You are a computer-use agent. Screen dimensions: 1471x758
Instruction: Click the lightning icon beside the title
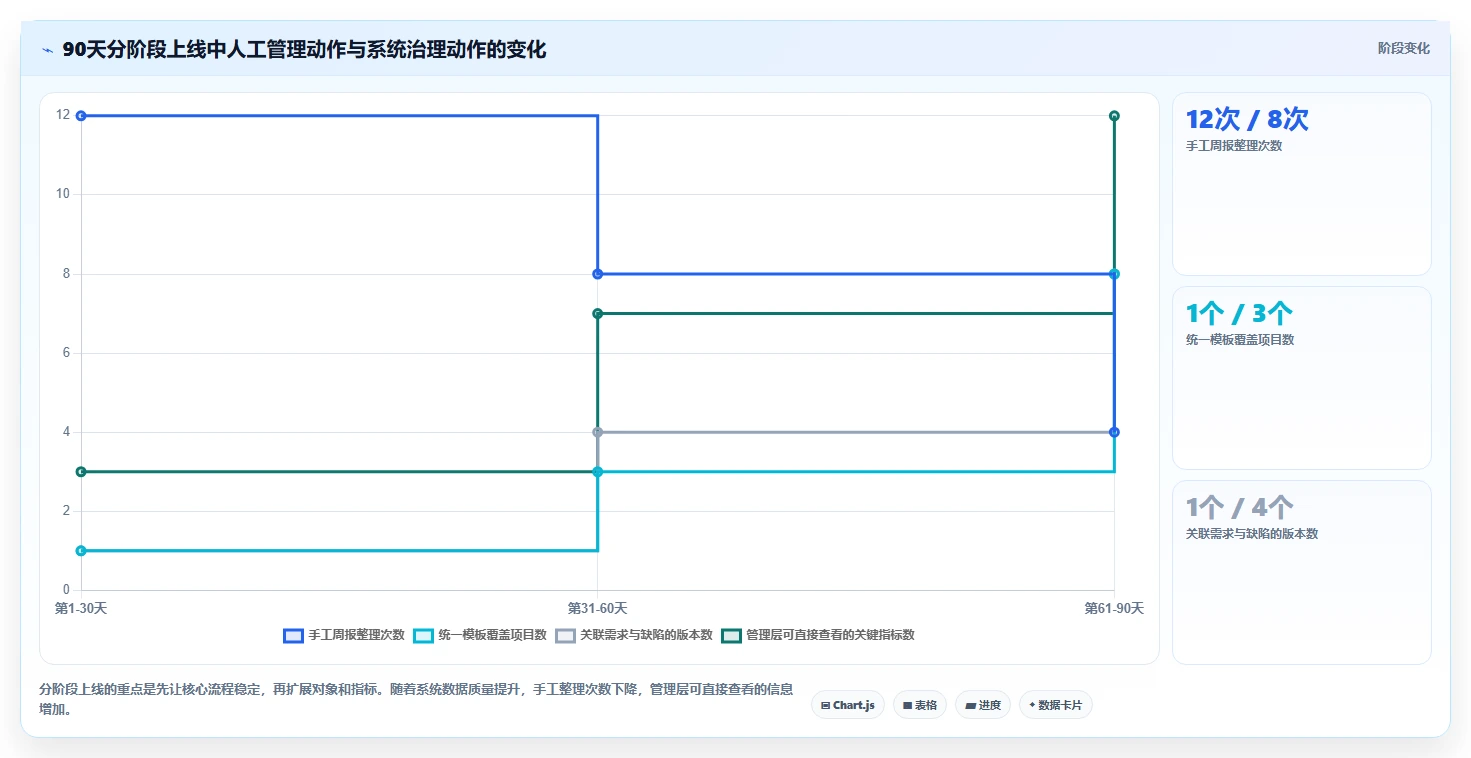(47, 50)
